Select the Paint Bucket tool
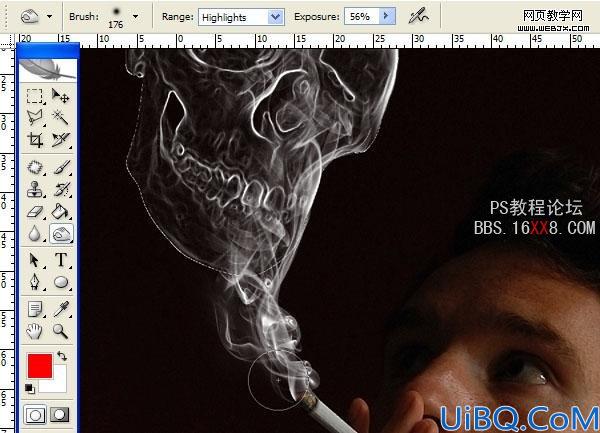 pos(60,212)
